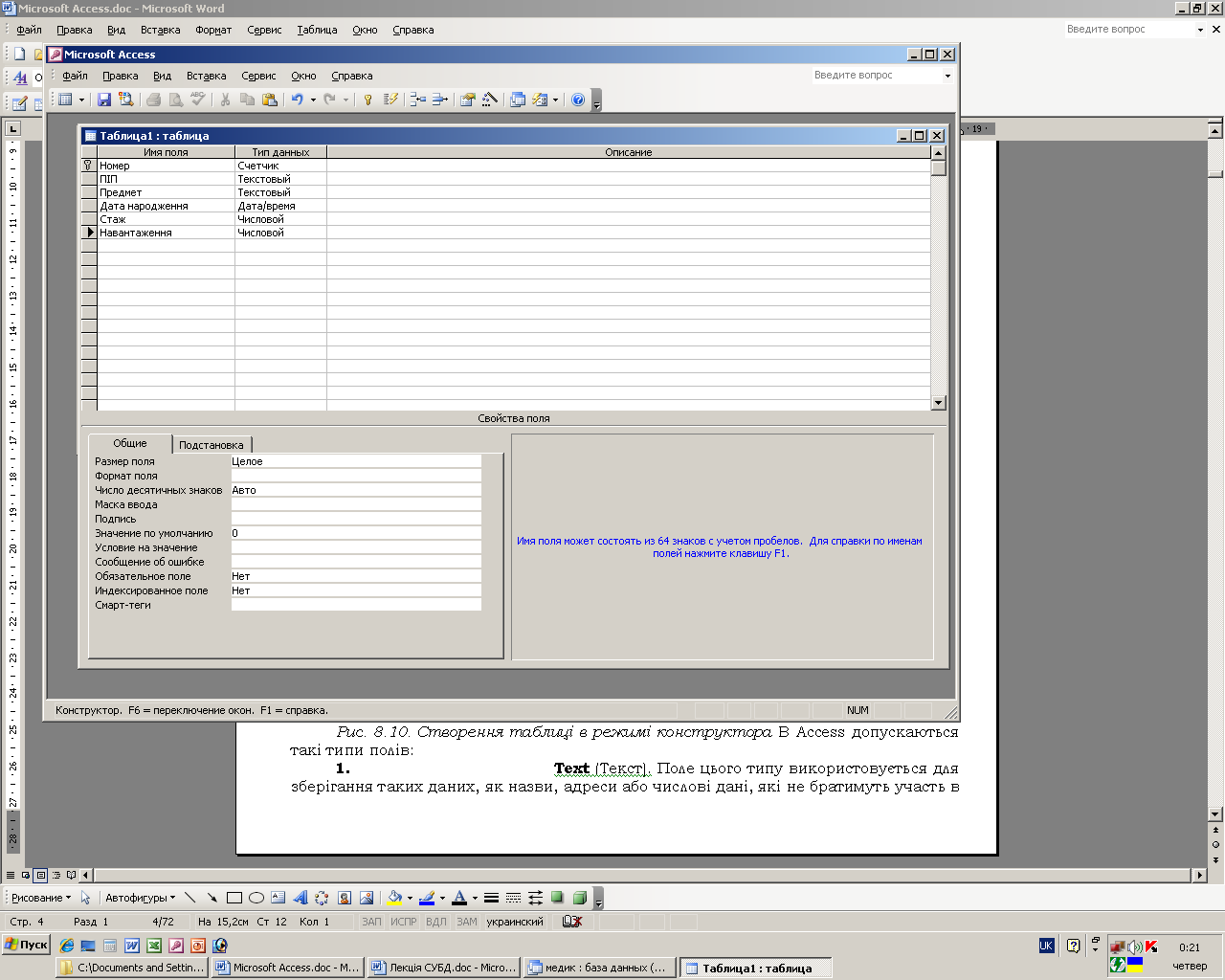Click the Spelling check ABC icon
The width and height of the screenshot is (1225, 980).
click(x=198, y=100)
